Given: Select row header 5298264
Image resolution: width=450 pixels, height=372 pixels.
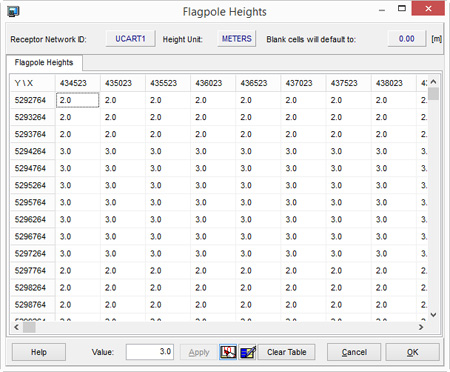Looking at the screenshot, I should point(33,287).
